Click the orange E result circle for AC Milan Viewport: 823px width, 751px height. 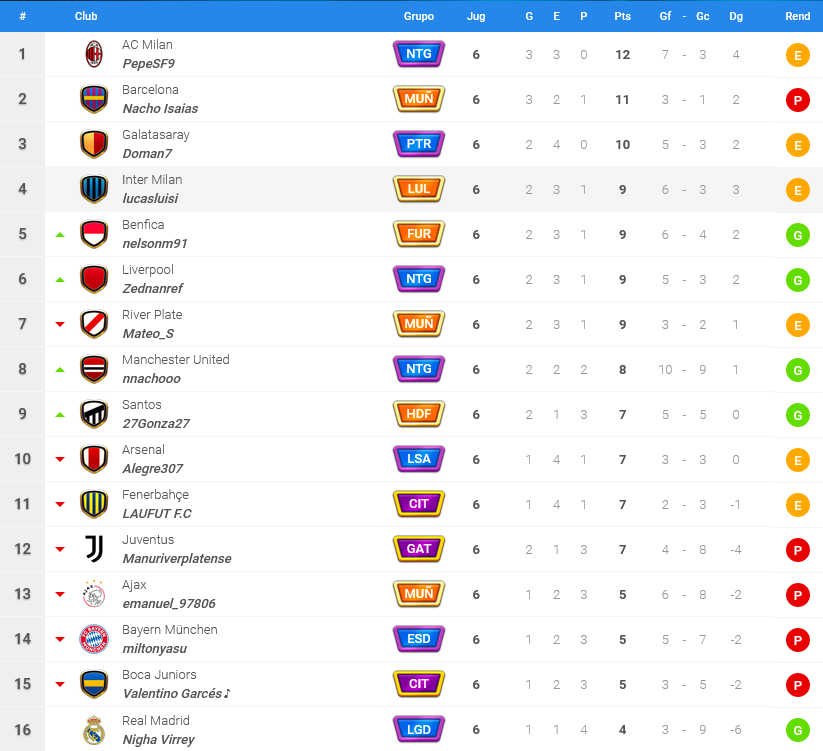pos(797,55)
